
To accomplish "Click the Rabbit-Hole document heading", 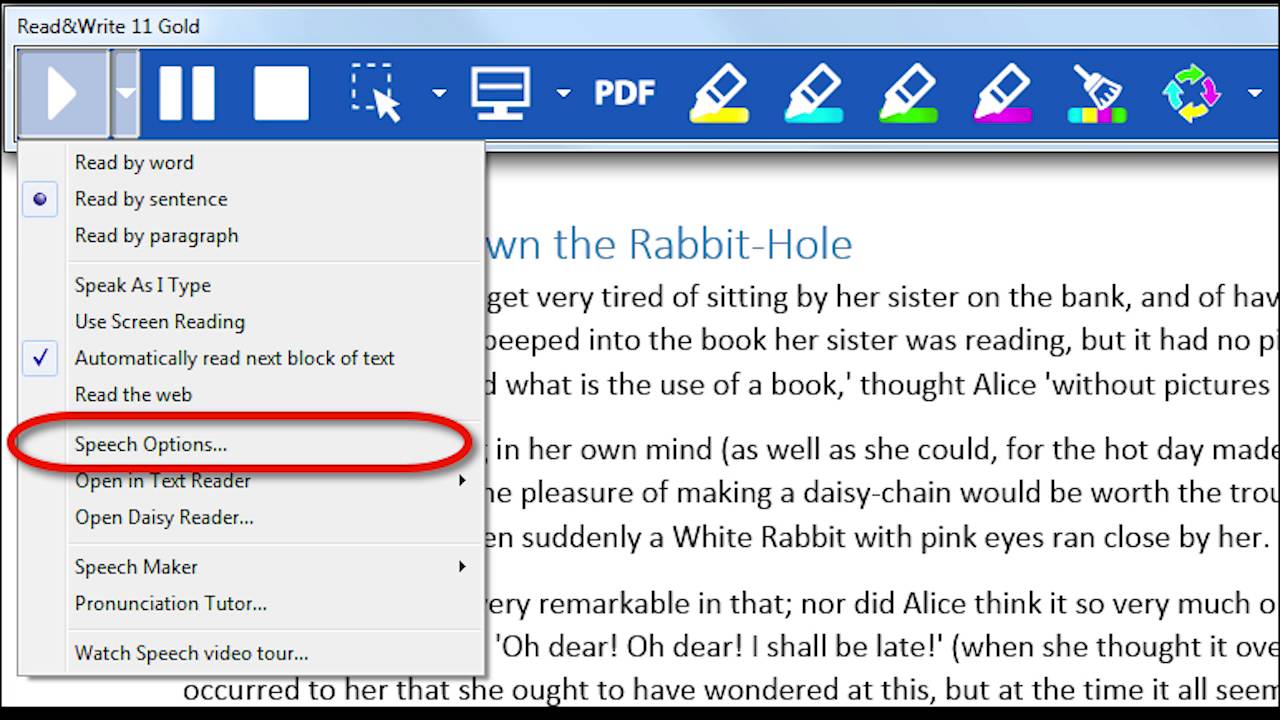I will [669, 244].
